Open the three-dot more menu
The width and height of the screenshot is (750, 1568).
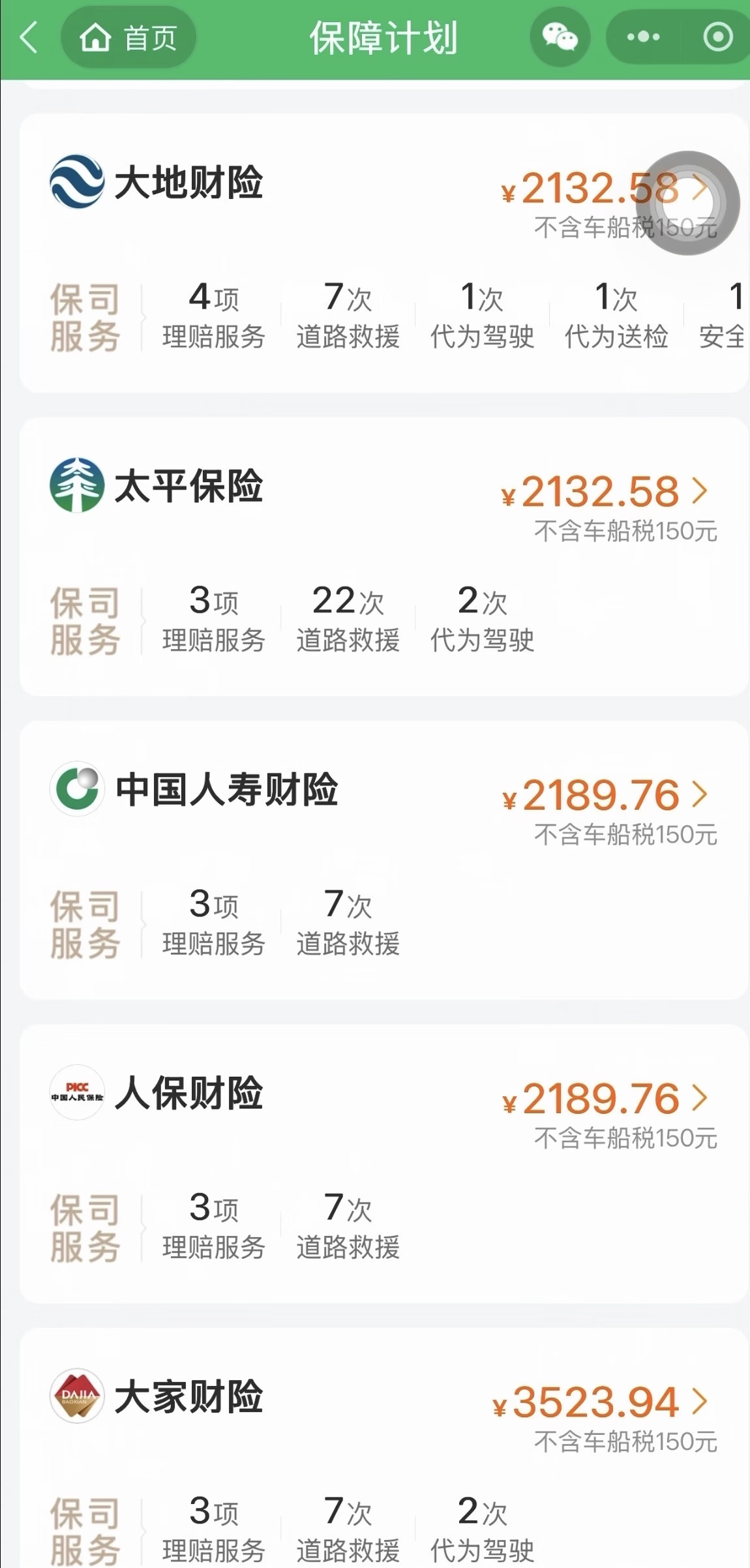point(643,37)
